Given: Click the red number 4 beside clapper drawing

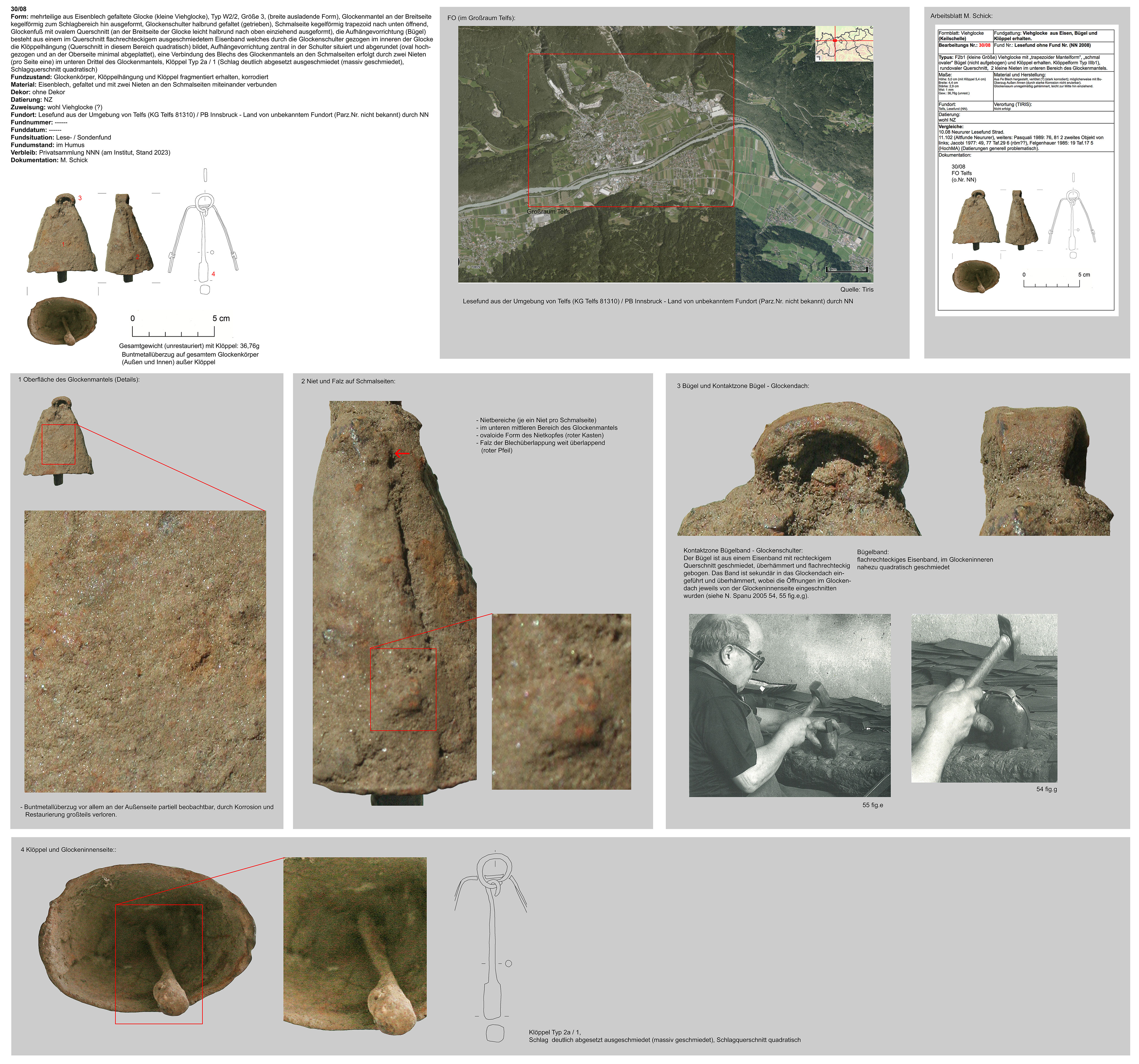Looking at the screenshot, I should [213, 274].
